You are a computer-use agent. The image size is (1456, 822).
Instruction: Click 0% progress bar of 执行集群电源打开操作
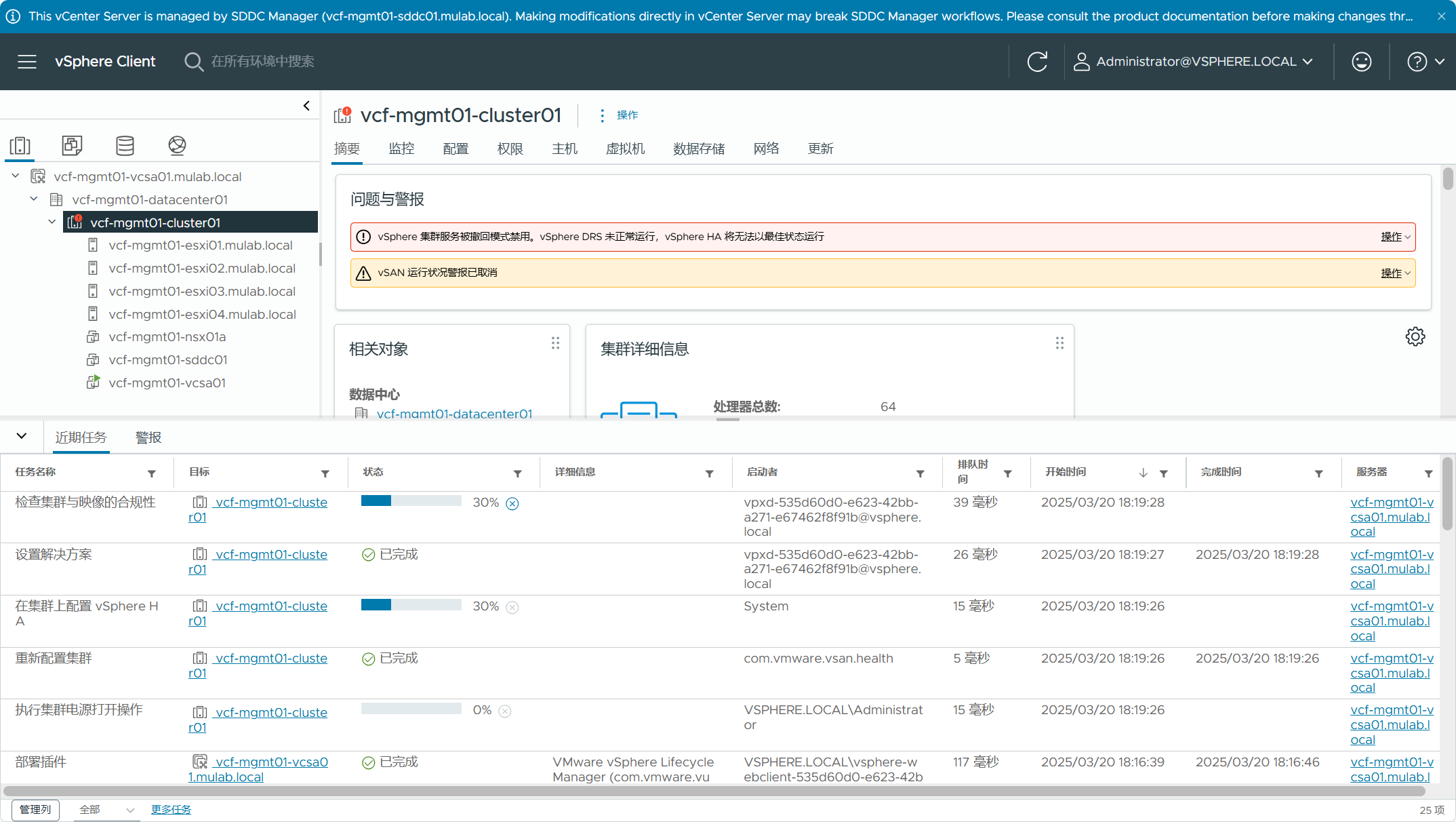coord(411,709)
